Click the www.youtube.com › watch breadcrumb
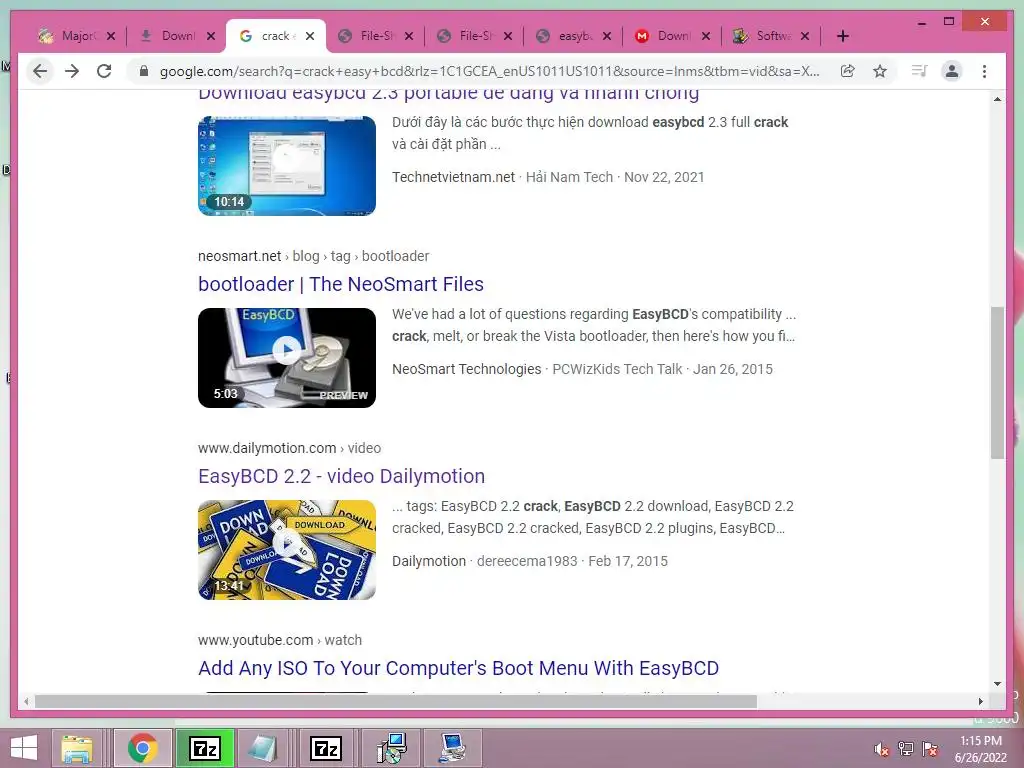 (280, 640)
